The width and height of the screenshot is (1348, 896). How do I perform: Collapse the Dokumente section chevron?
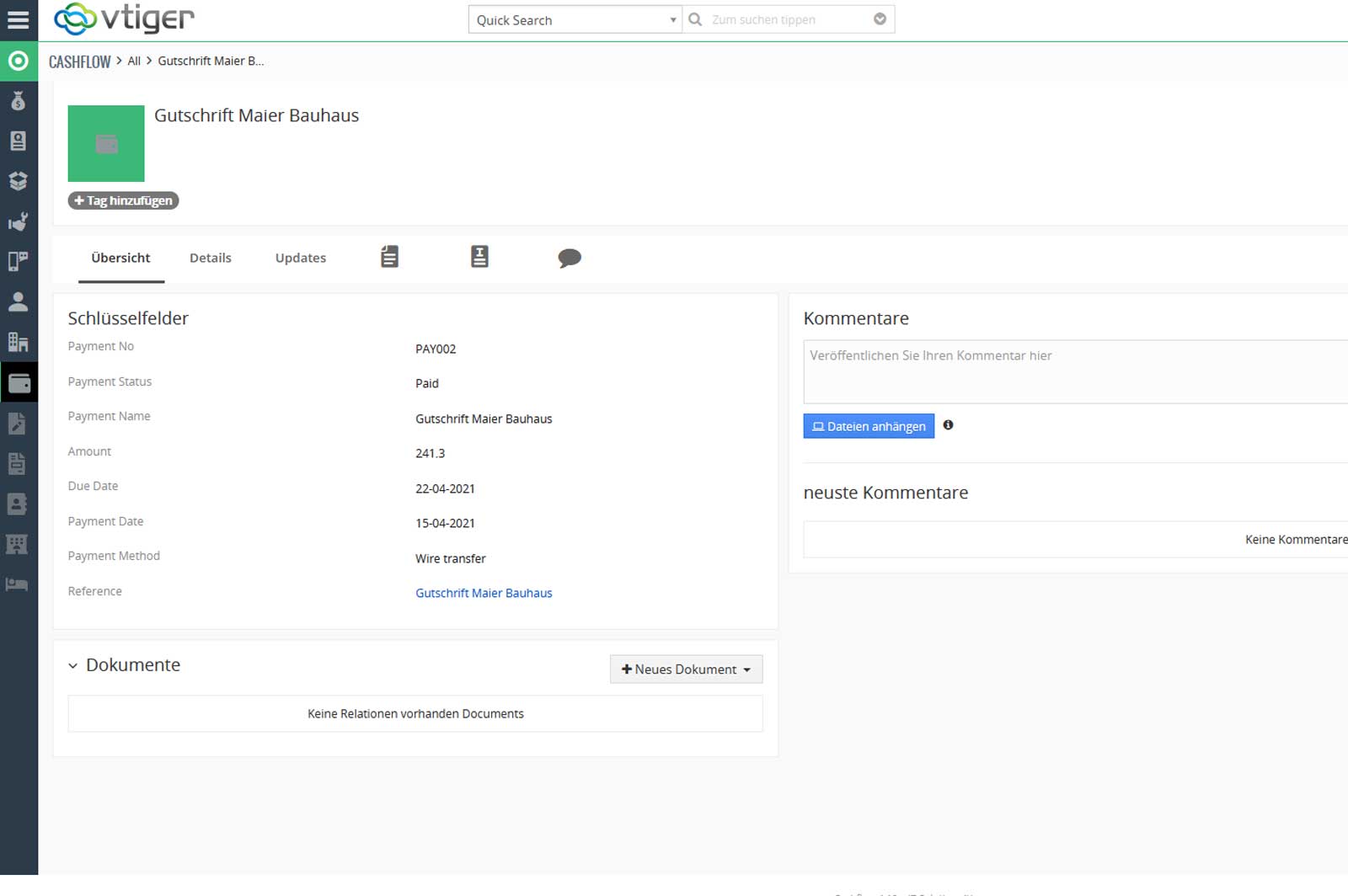click(x=73, y=665)
